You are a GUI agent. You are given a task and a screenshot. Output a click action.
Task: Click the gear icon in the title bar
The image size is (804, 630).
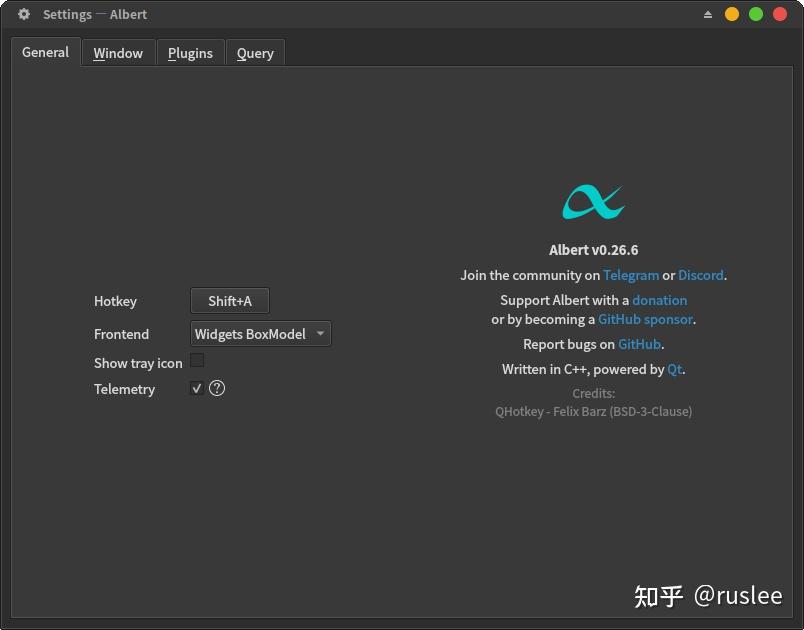tap(22, 14)
